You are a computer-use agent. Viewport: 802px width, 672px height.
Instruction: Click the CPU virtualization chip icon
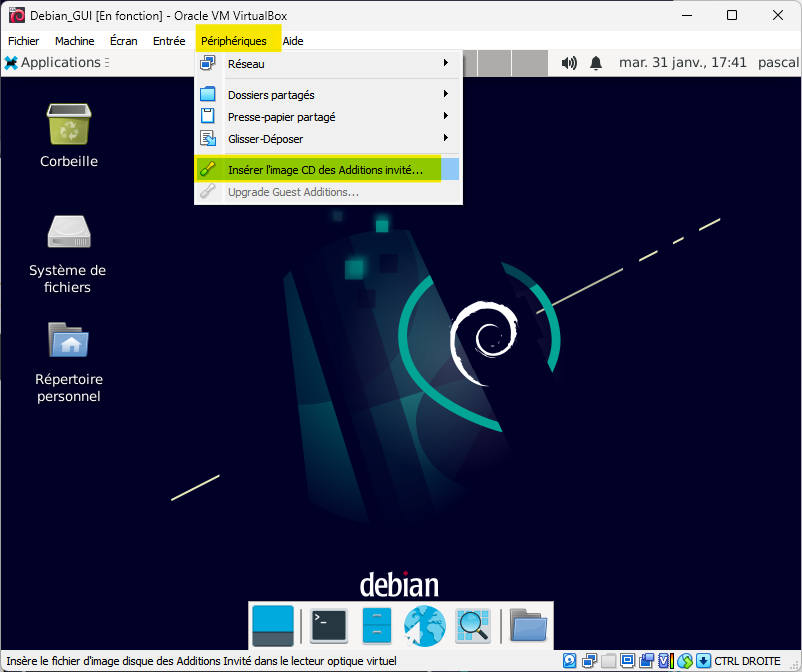(x=665, y=661)
